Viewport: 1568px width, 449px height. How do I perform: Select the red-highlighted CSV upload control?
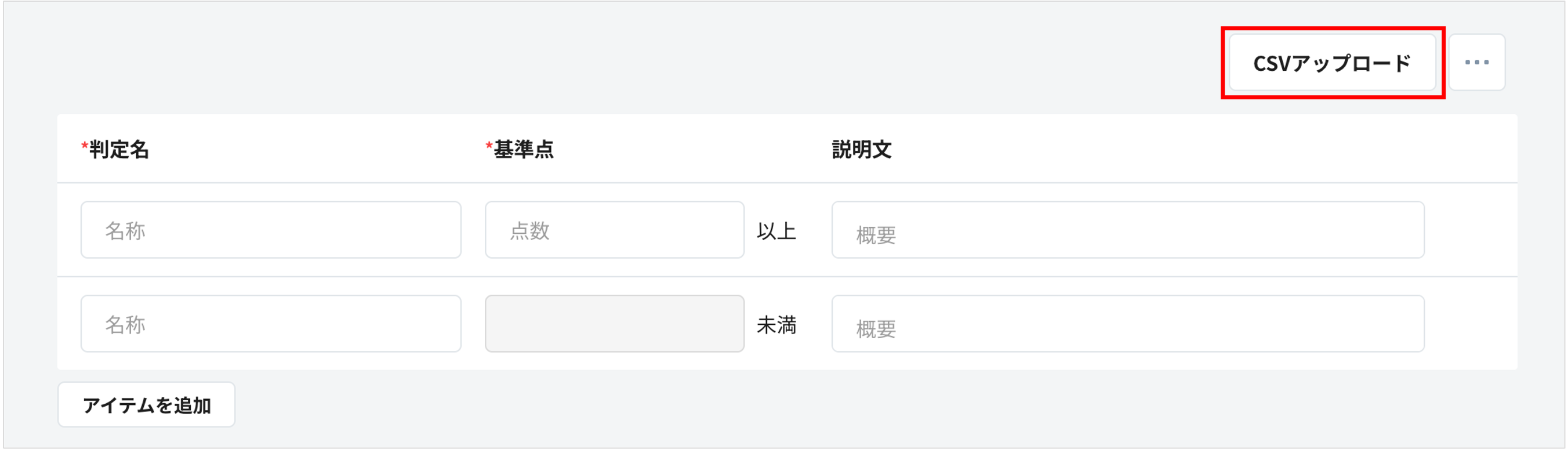[1331, 61]
